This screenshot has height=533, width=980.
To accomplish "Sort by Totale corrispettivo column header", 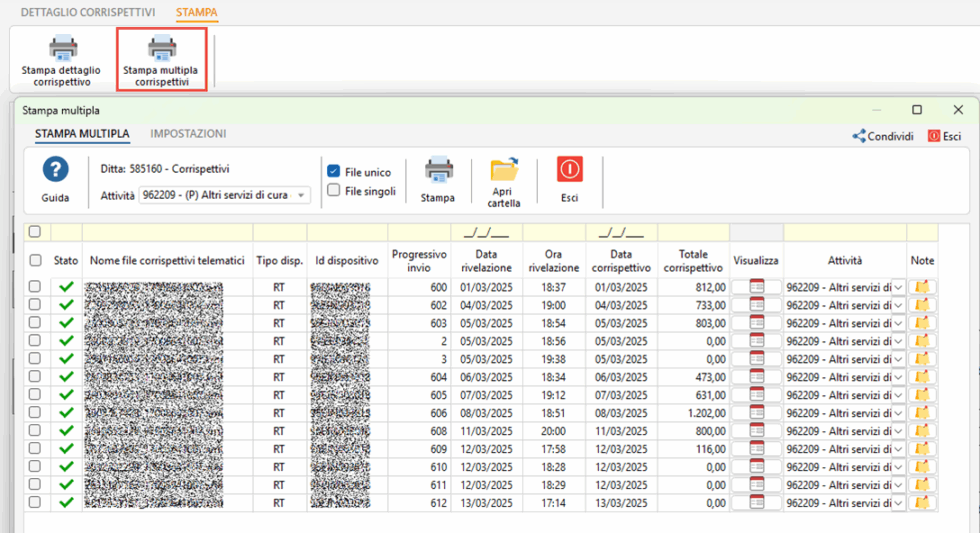I will click(693, 261).
